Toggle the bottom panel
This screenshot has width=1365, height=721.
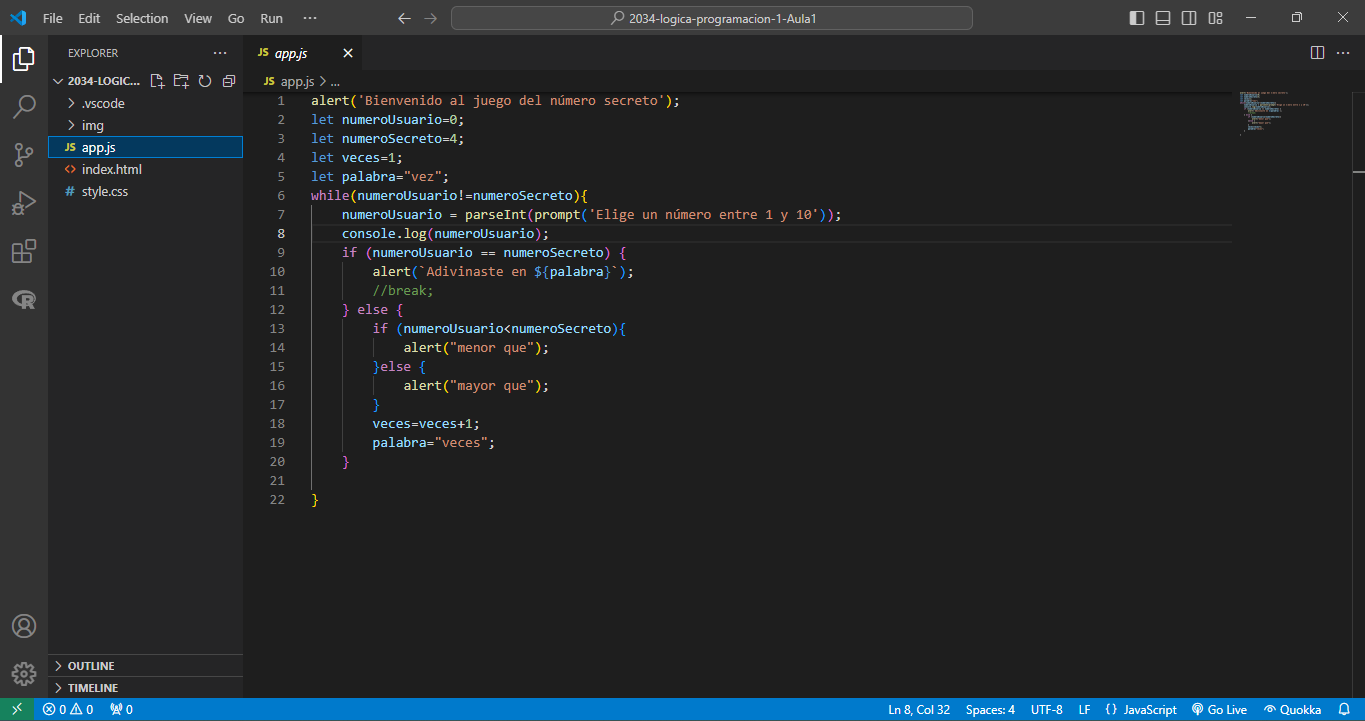point(1163,18)
